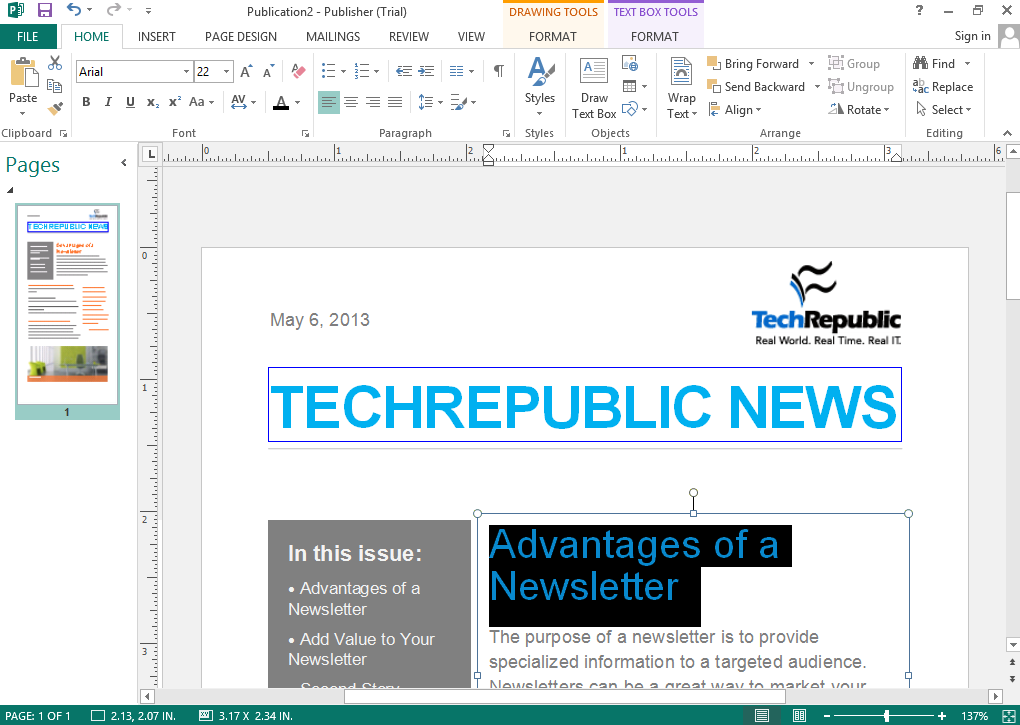This screenshot has width=1020, height=725.
Task: Toggle Align Text Right
Action: coord(373,102)
